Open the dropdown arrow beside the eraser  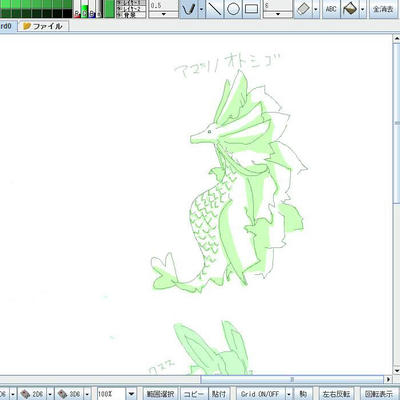(x=316, y=9)
